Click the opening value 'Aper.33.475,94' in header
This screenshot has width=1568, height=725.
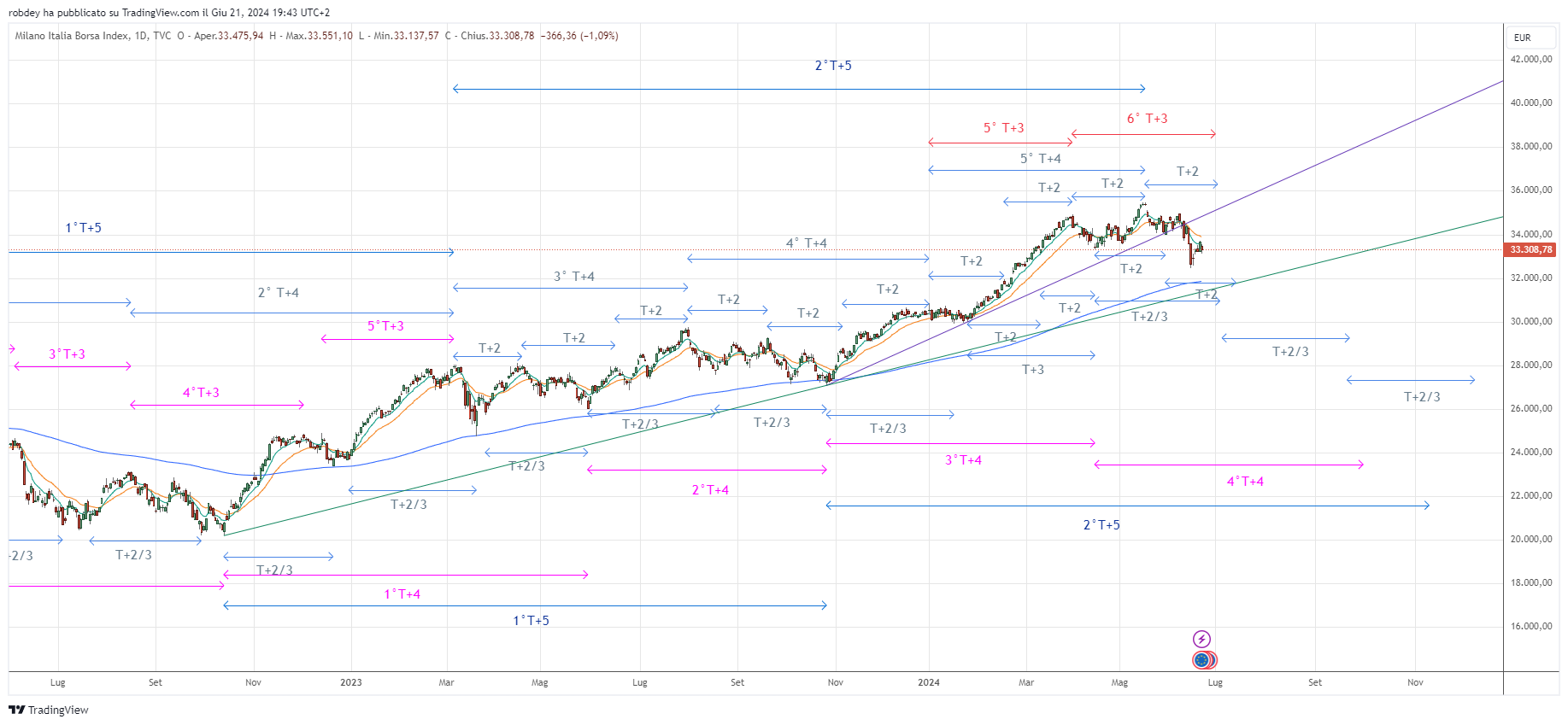pos(228,36)
